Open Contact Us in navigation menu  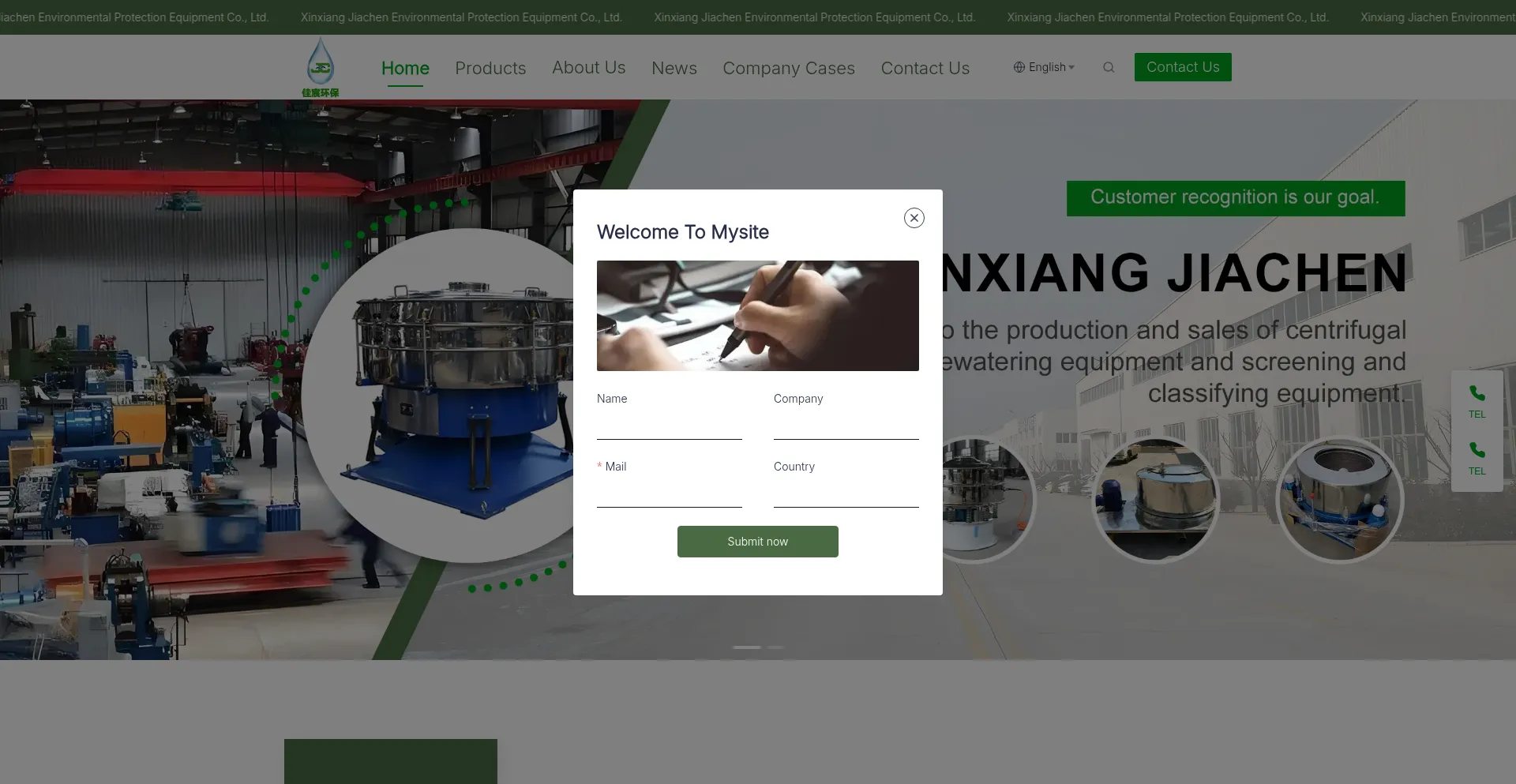tap(925, 68)
